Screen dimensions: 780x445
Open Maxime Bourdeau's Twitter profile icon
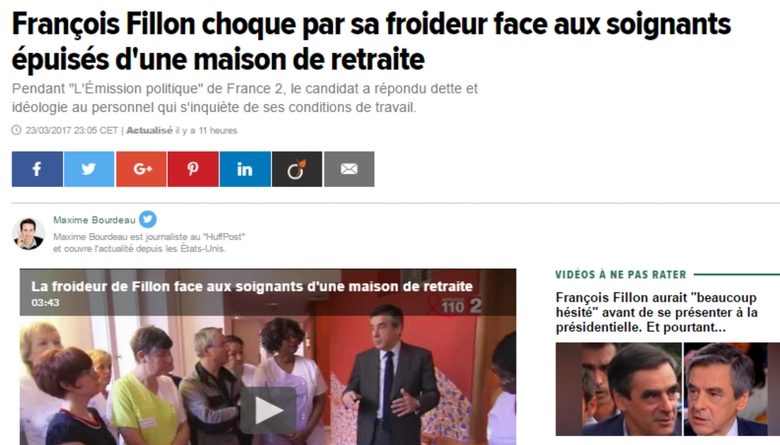(x=148, y=219)
